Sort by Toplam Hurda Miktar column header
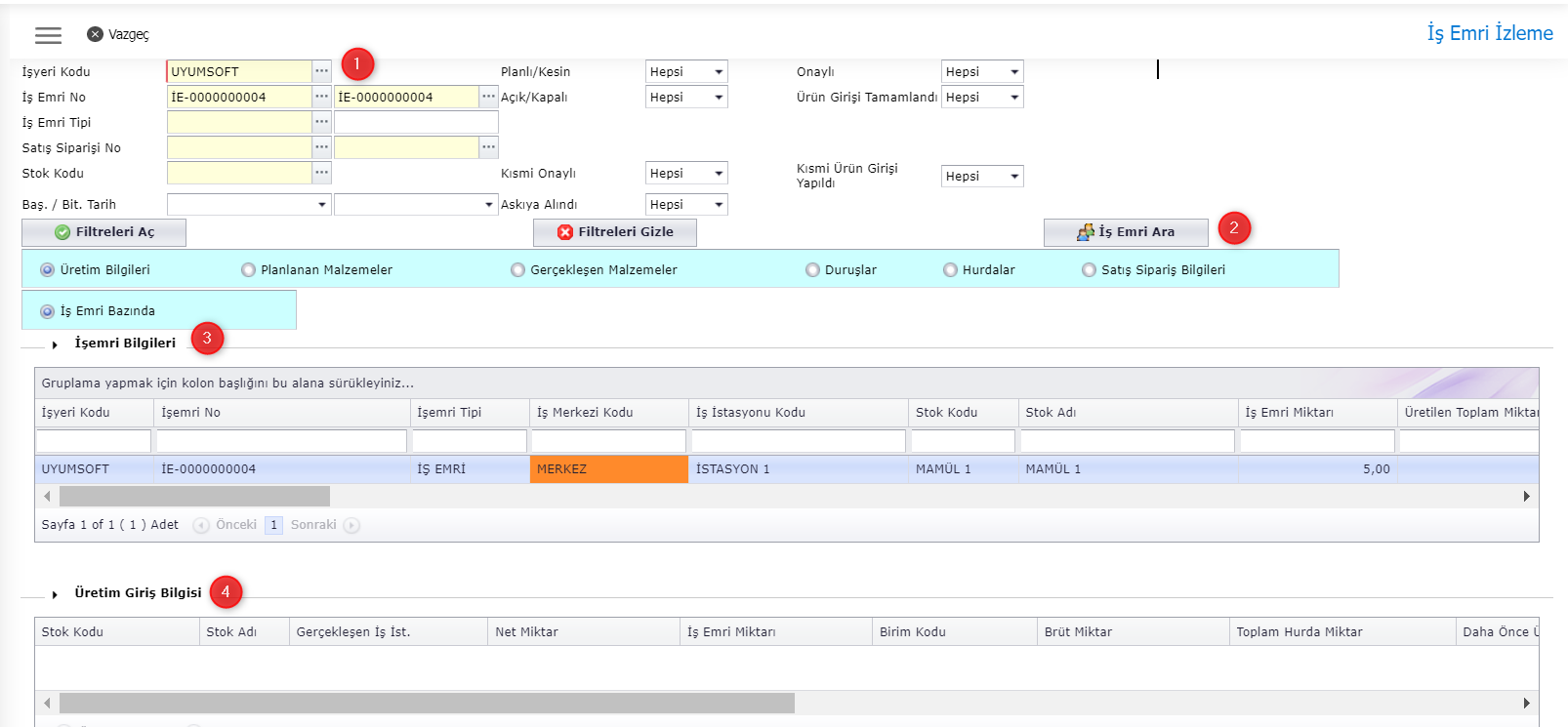Screen dimensions: 1568x727 [x=1342, y=632]
